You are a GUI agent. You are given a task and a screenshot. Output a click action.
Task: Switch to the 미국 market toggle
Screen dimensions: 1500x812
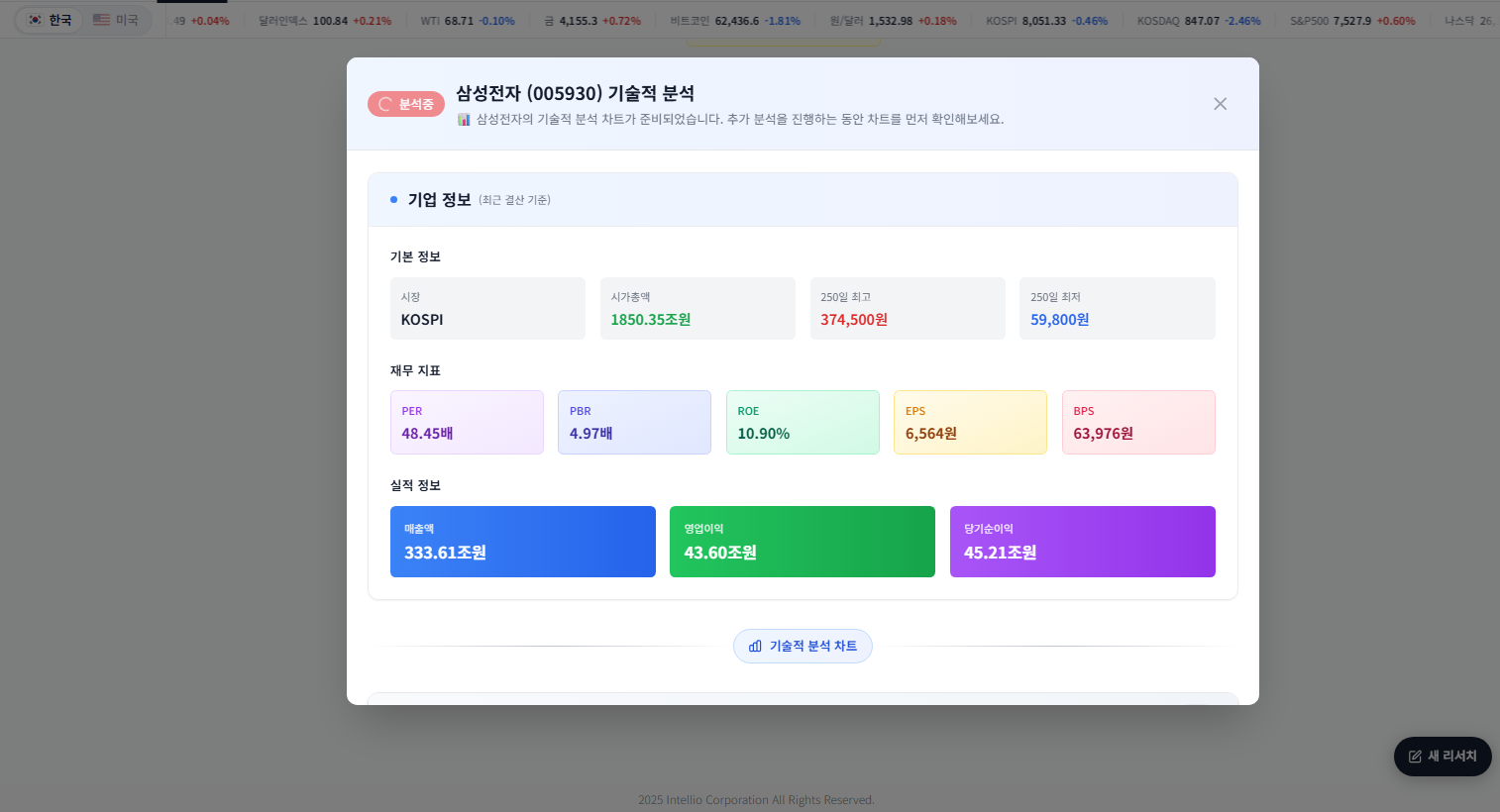(x=116, y=20)
